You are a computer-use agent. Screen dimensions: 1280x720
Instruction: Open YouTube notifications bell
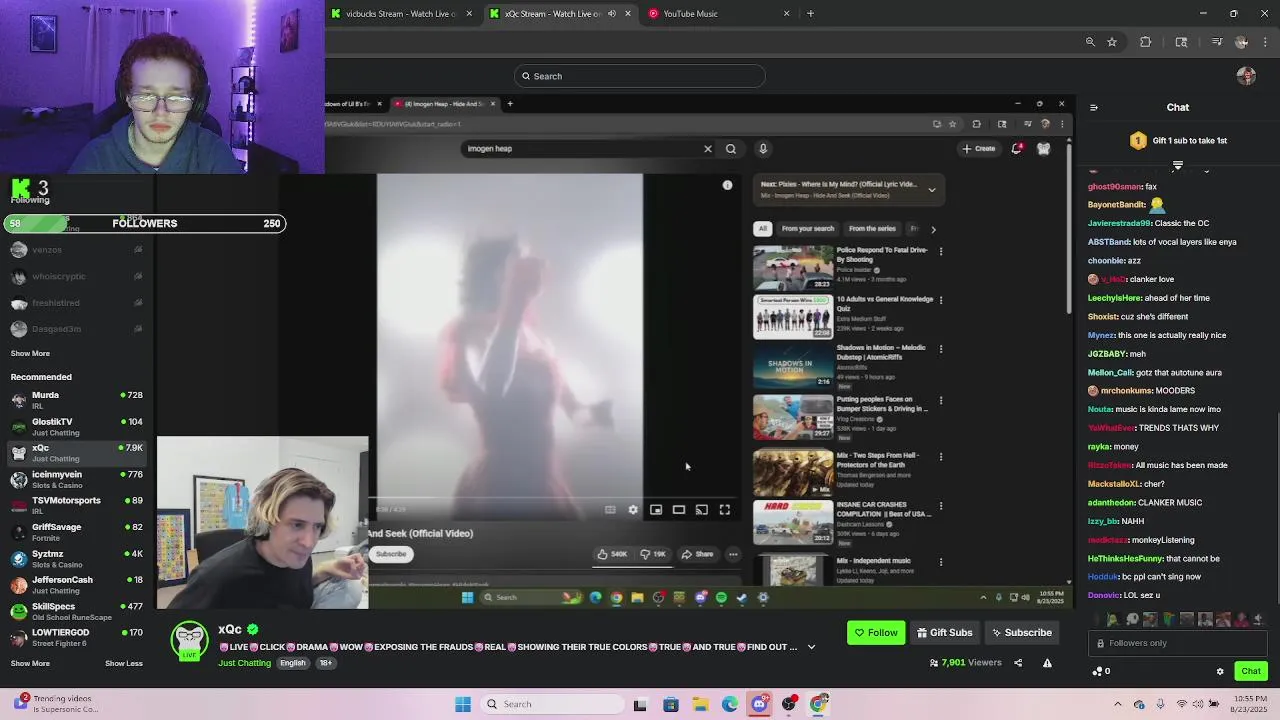pyautogui.click(x=1017, y=149)
